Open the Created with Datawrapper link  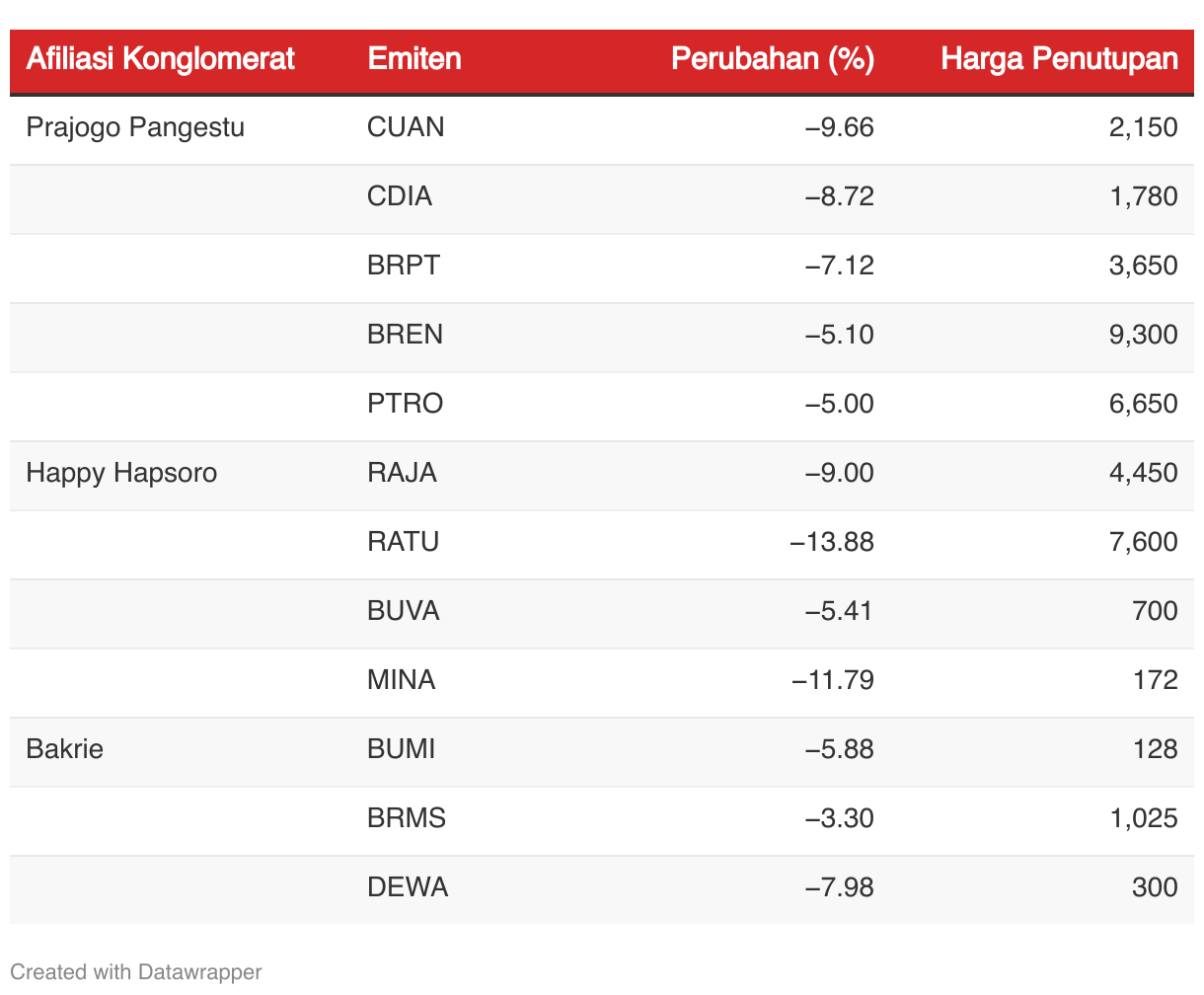point(136,971)
